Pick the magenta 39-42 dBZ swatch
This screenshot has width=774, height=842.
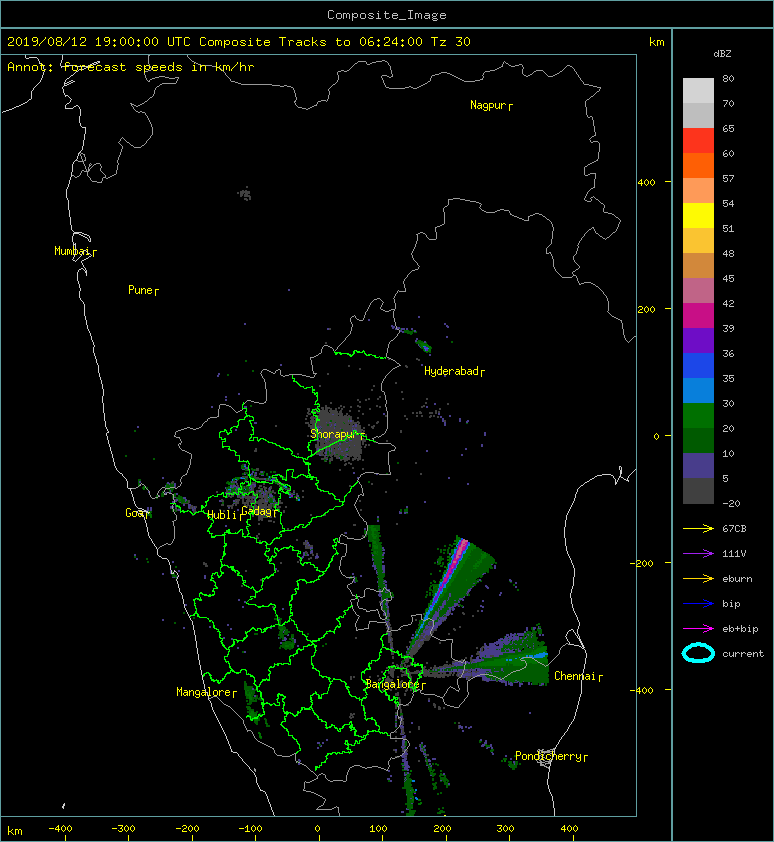(698, 315)
